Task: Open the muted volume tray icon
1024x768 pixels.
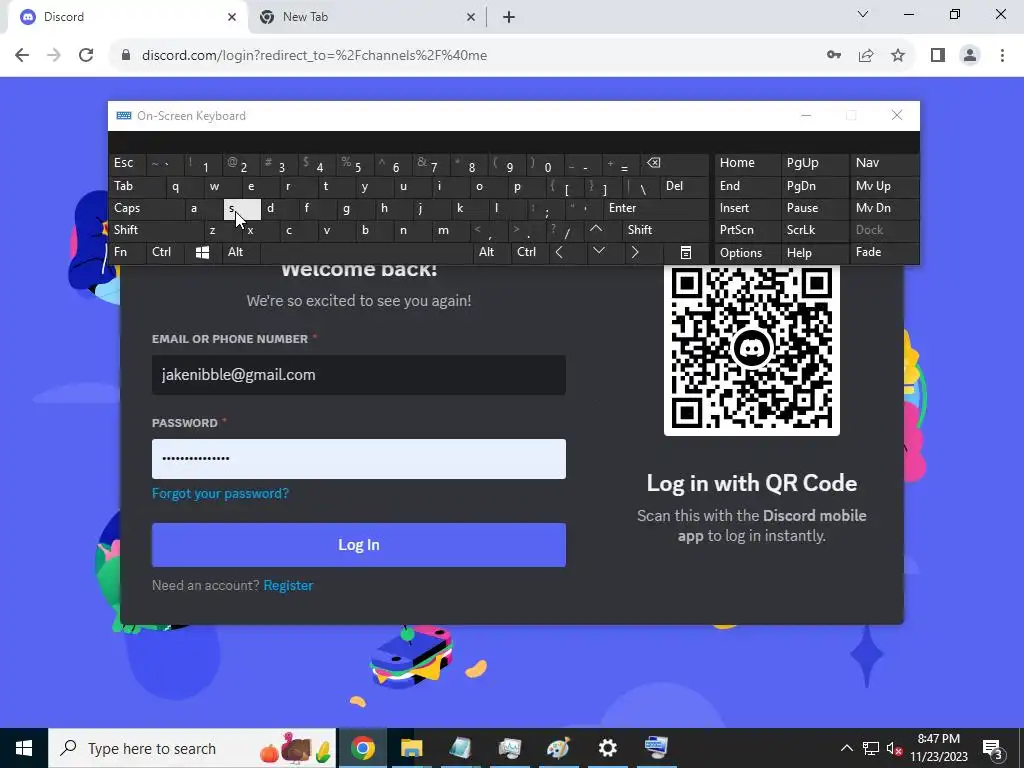Action: coord(894,749)
